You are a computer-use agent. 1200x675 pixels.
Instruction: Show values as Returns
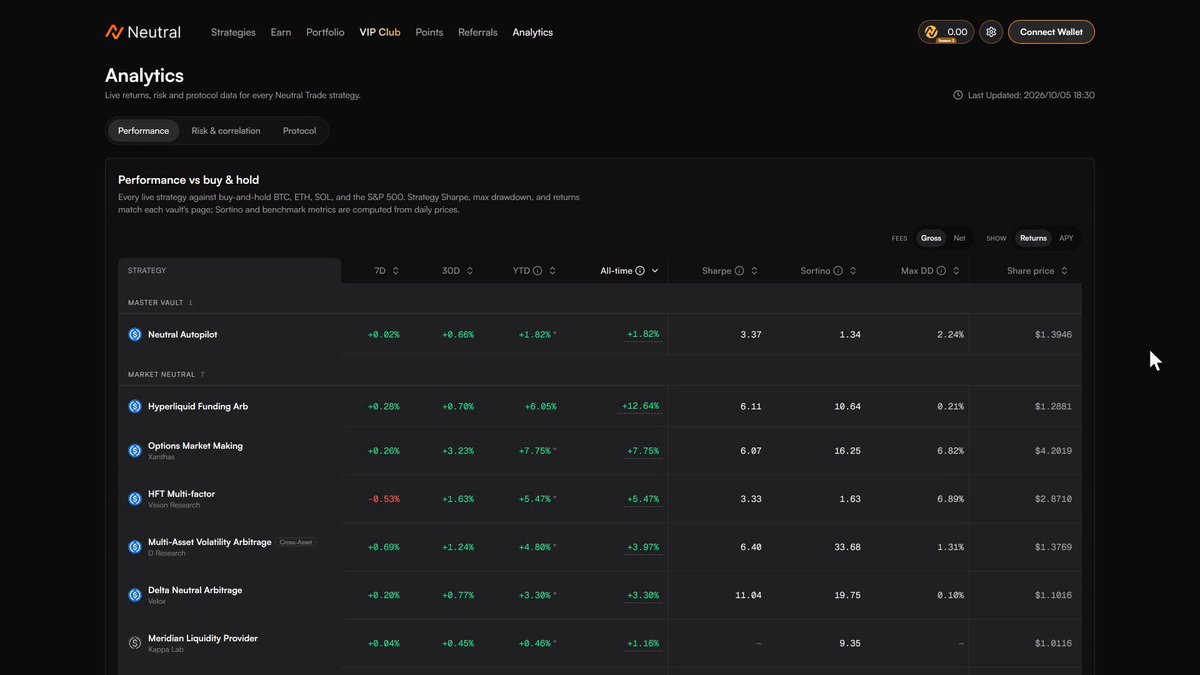click(1033, 238)
